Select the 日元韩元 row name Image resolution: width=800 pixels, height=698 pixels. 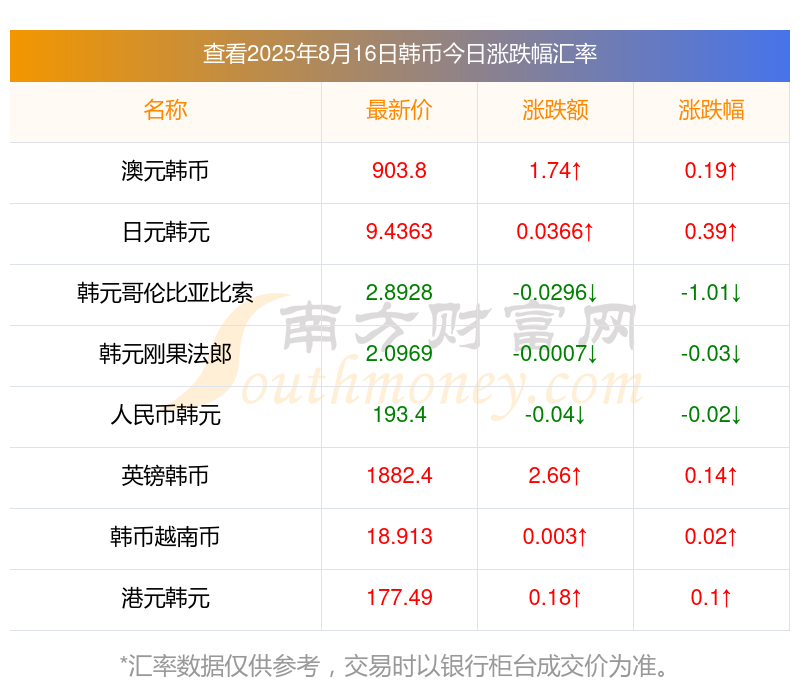[x=165, y=232]
